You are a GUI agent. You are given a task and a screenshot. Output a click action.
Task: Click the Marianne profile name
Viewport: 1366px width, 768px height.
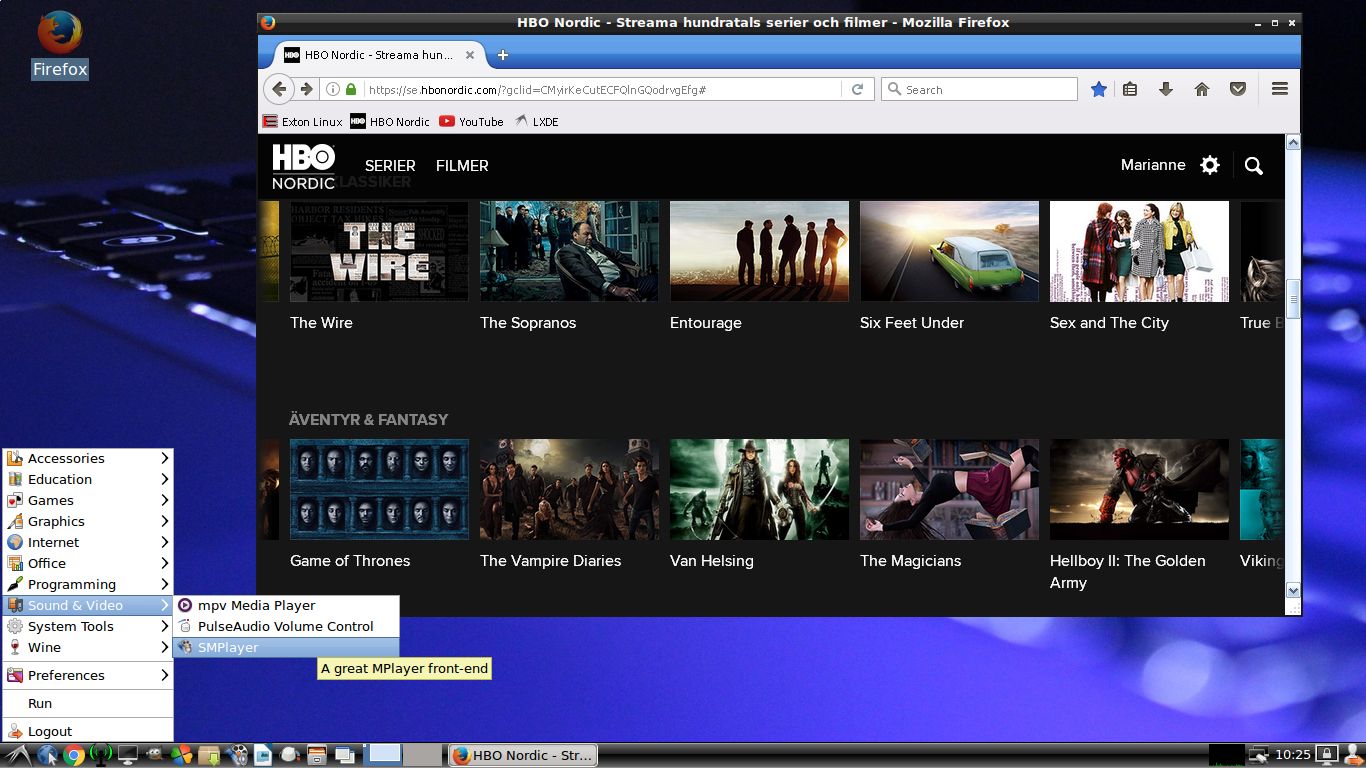1153,165
